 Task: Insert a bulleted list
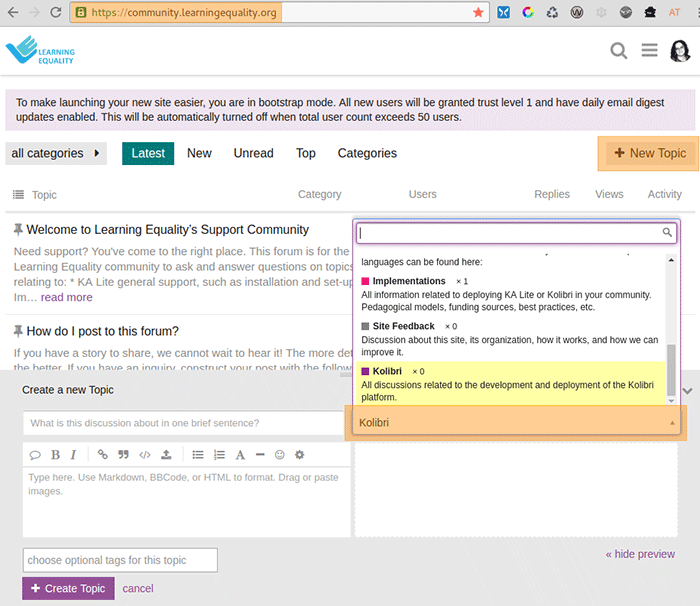pyautogui.click(x=198, y=455)
